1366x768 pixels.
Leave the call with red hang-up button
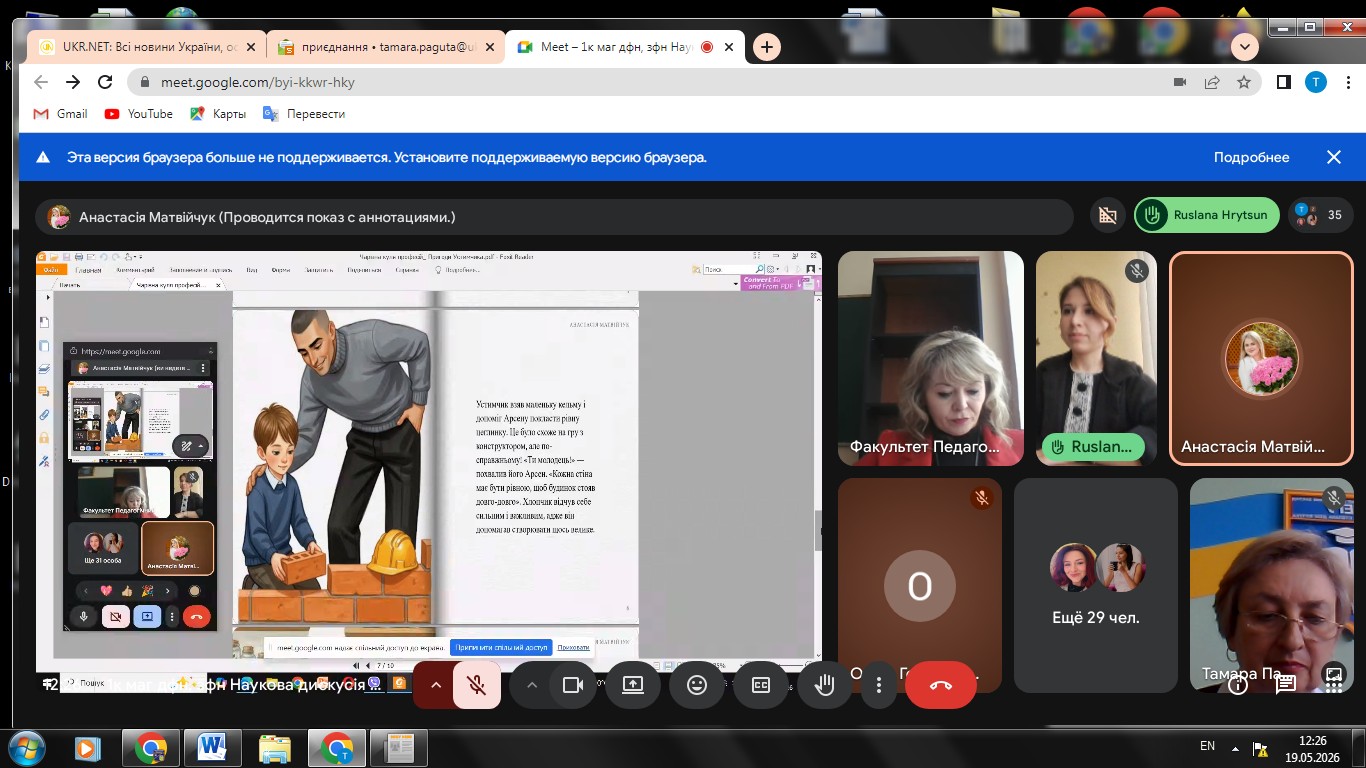[x=941, y=685]
